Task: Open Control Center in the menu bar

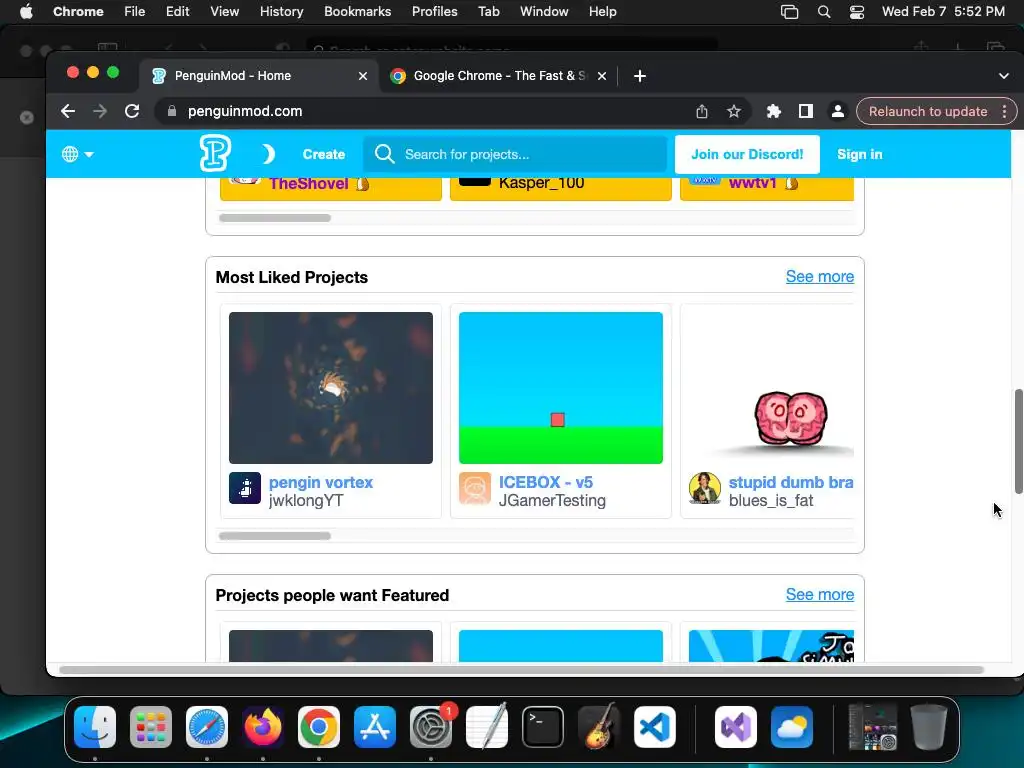Action: (857, 12)
